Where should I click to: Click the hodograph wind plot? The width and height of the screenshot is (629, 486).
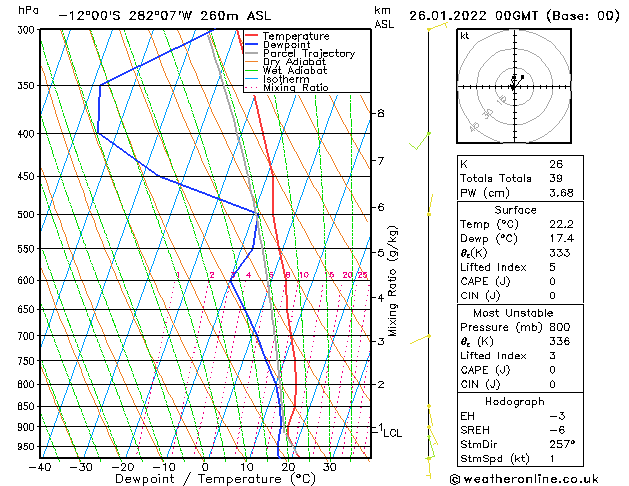[514, 86]
